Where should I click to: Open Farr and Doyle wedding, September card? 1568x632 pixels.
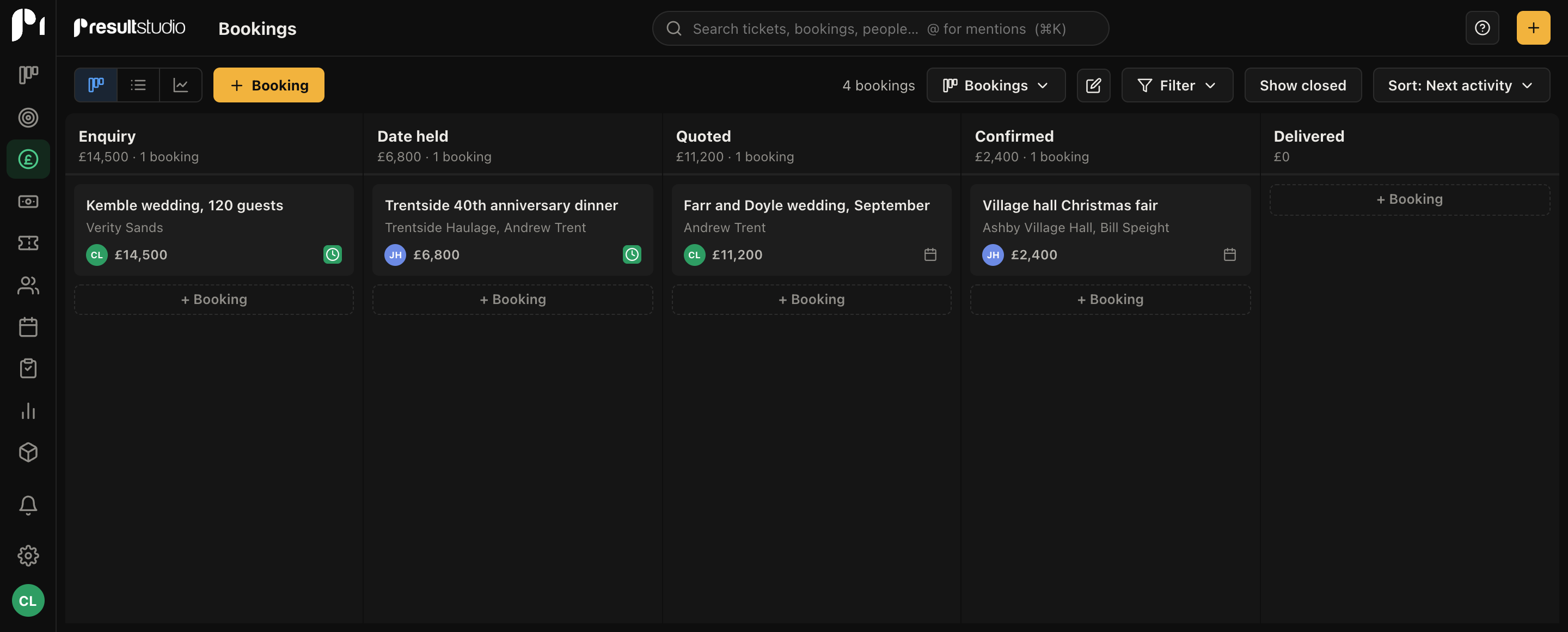coord(811,230)
